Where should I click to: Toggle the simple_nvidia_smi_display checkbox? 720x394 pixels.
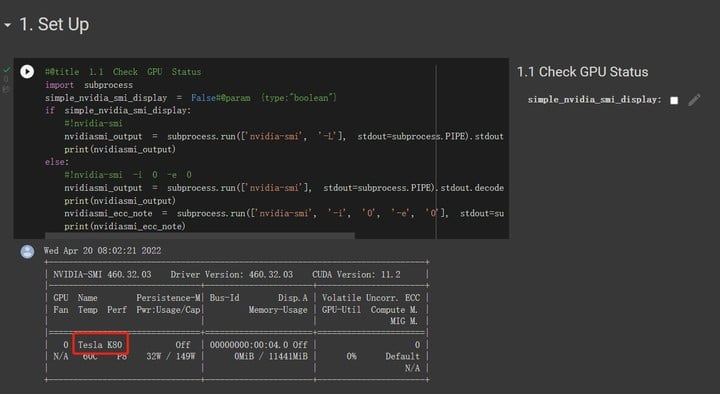click(674, 100)
